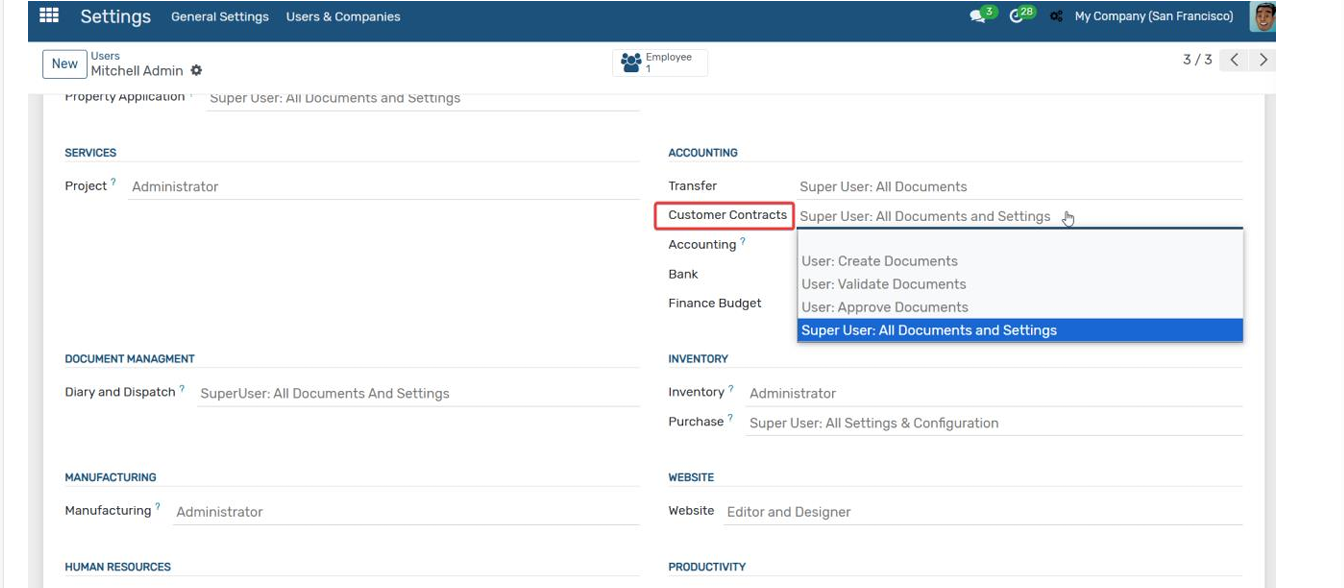The height and width of the screenshot is (588, 1344).
Task: Go back to the Users breadcrumb
Action: 105,56
